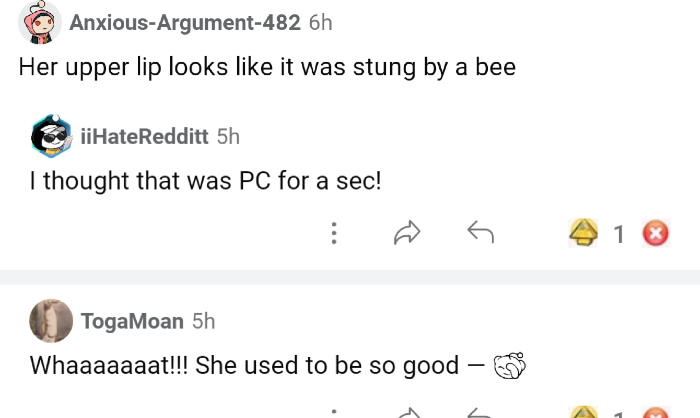Screen dimensions: 700x418
Task: Collapse the thread at "Her upper lip" comment text
Action: tap(267, 68)
